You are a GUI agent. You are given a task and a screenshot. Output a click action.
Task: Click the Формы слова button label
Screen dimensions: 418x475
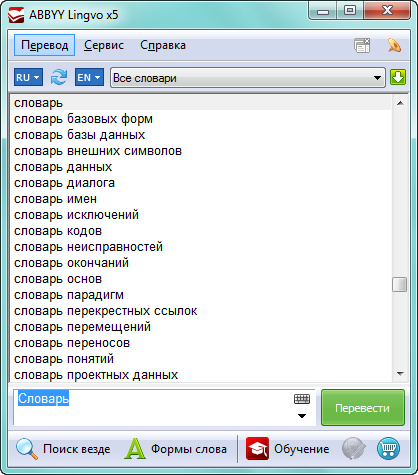[189, 449]
